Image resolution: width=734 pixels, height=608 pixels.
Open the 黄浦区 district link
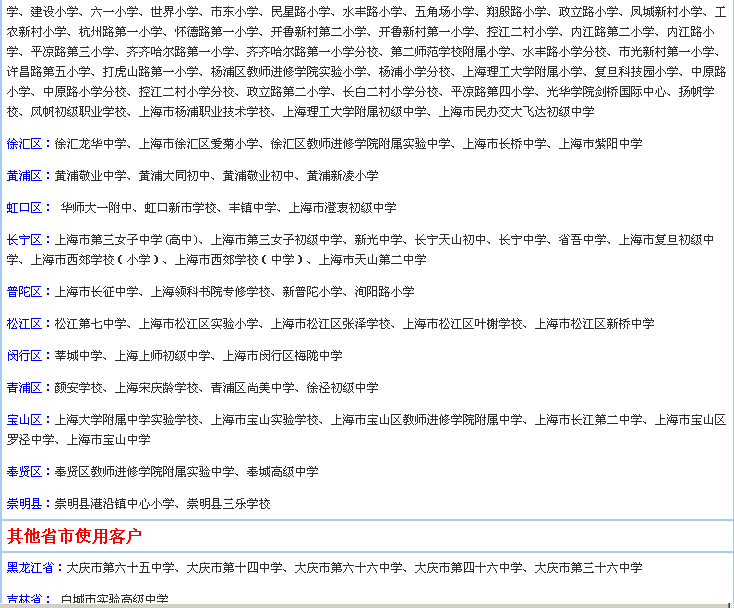24,176
